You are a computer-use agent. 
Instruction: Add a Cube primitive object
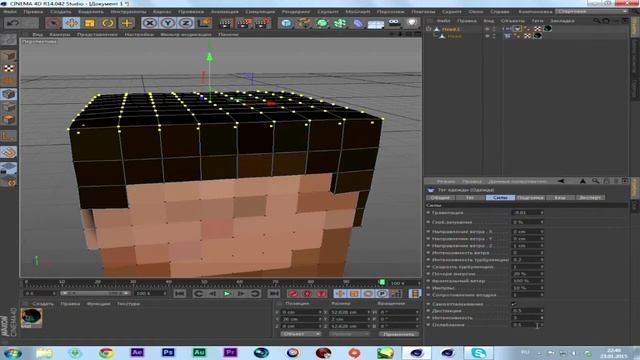point(286,23)
